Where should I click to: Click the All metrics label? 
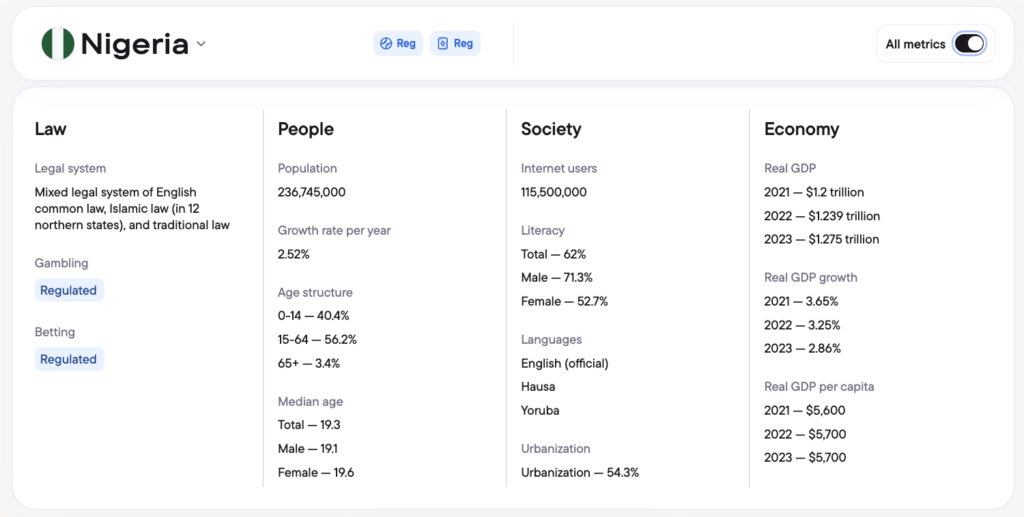point(915,44)
